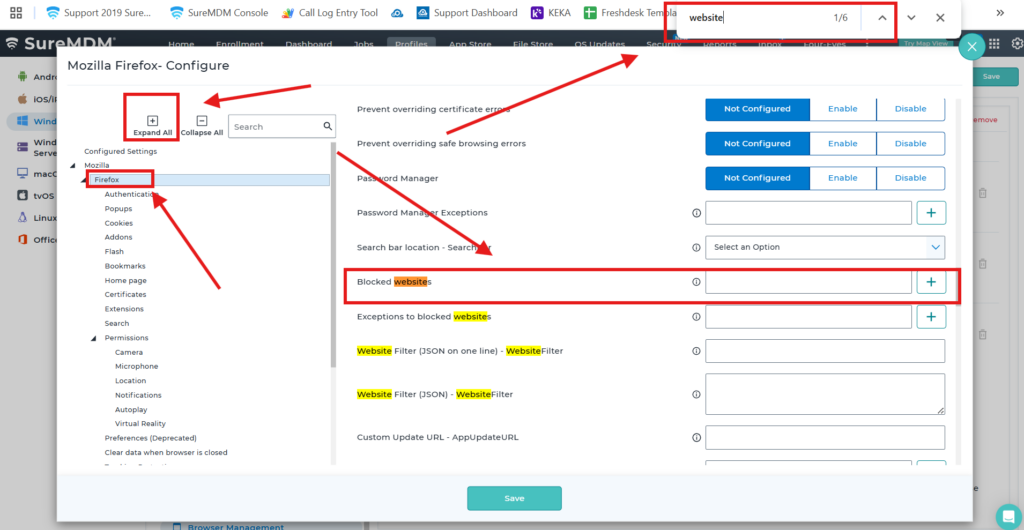This screenshot has width=1024, height=530.
Task: Enable Password Manager
Action: [x=842, y=178]
